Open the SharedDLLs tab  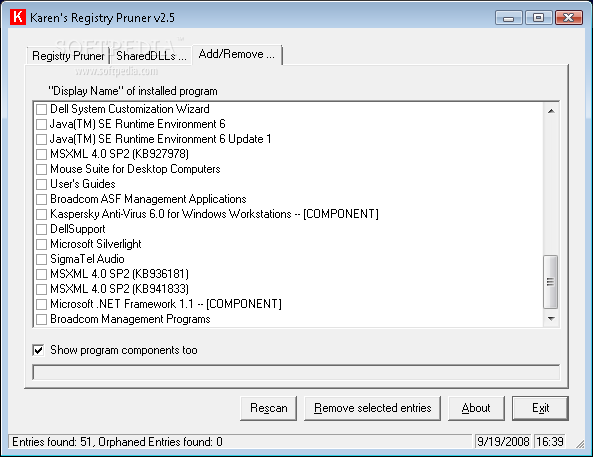[151, 56]
